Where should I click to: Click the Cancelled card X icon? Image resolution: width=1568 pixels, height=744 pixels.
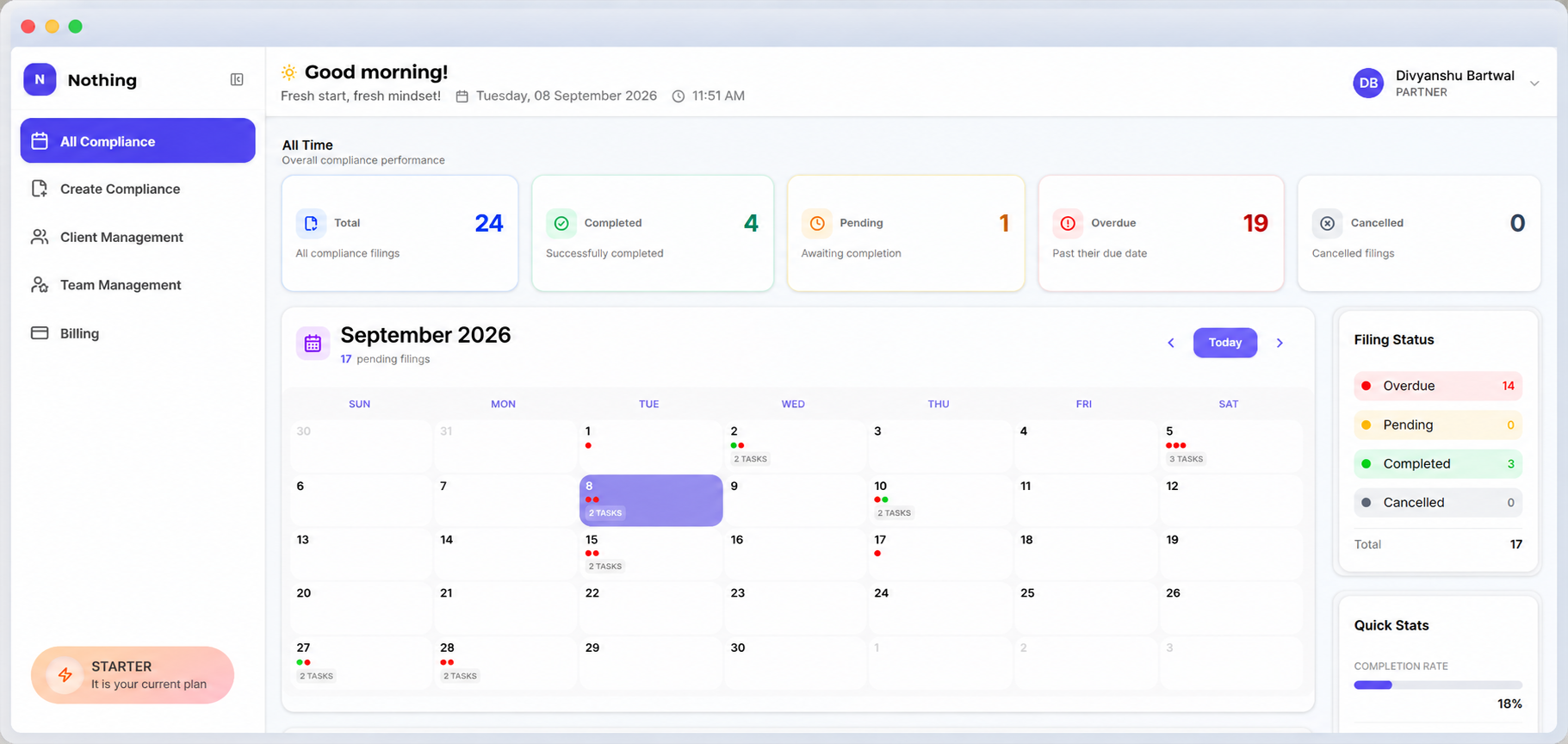[x=1328, y=223]
